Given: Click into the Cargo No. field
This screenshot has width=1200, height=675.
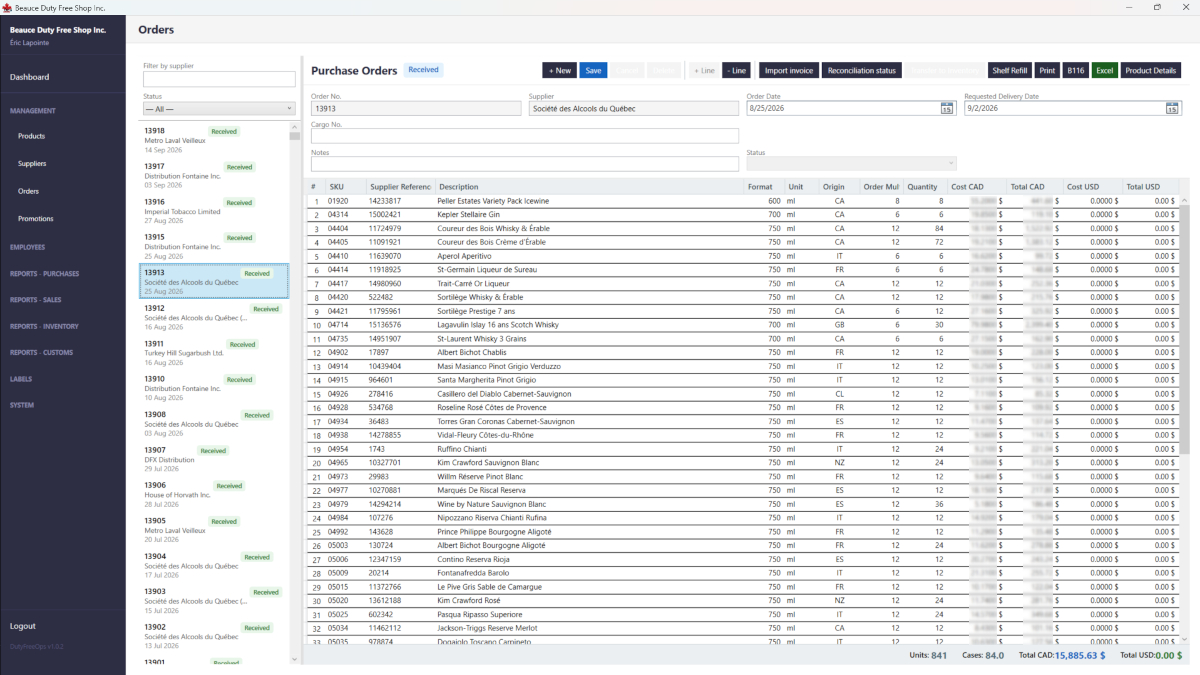Looking at the screenshot, I should coord(525,136).
